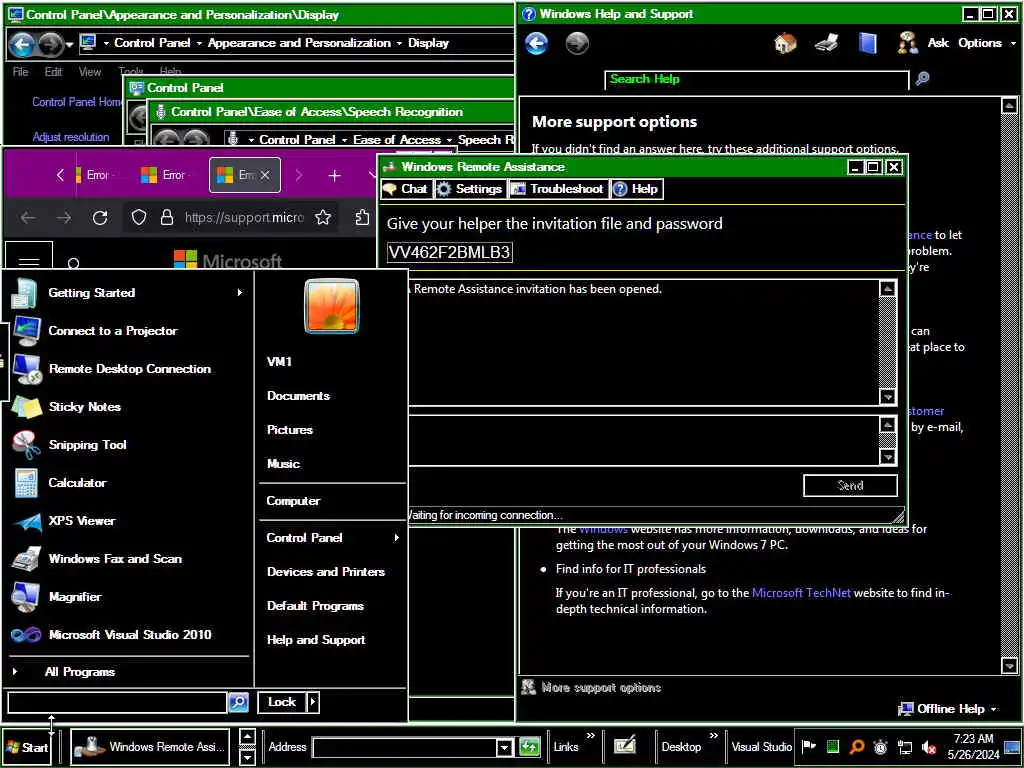Open the Microsoft site hamburger menu
This screenshot has height=768, width=1024.
[x=29, y=261]
